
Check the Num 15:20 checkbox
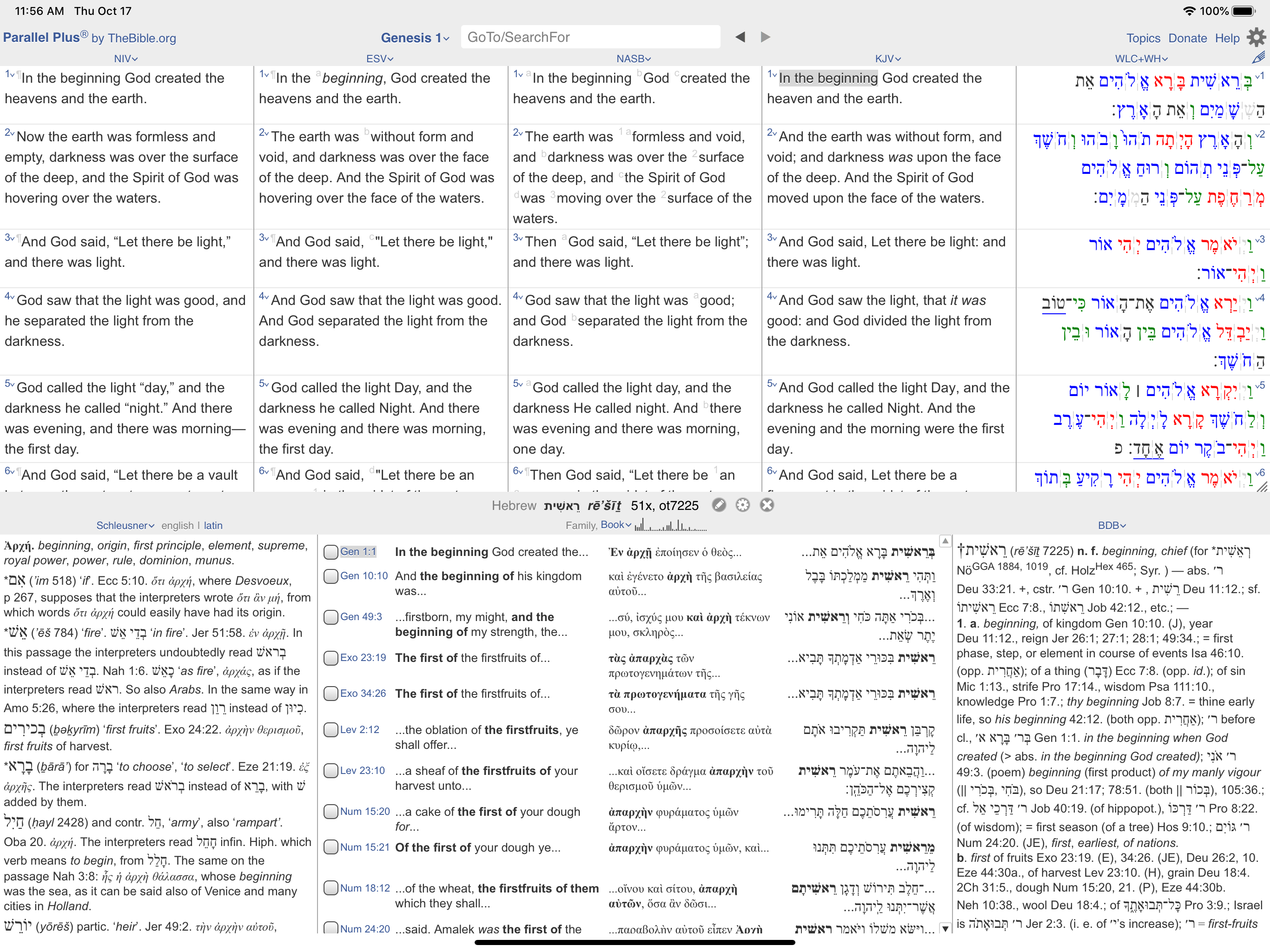click(x=331, y=811)
